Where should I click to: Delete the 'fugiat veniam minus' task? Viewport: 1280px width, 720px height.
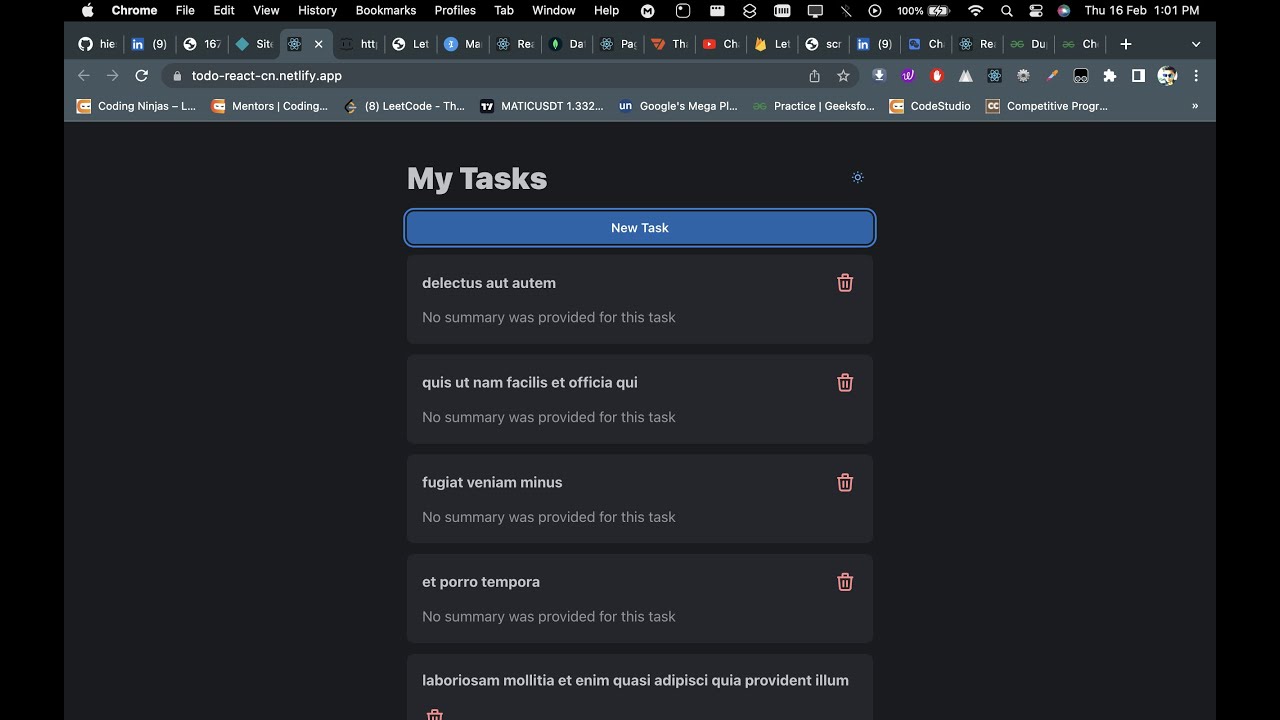845,483
